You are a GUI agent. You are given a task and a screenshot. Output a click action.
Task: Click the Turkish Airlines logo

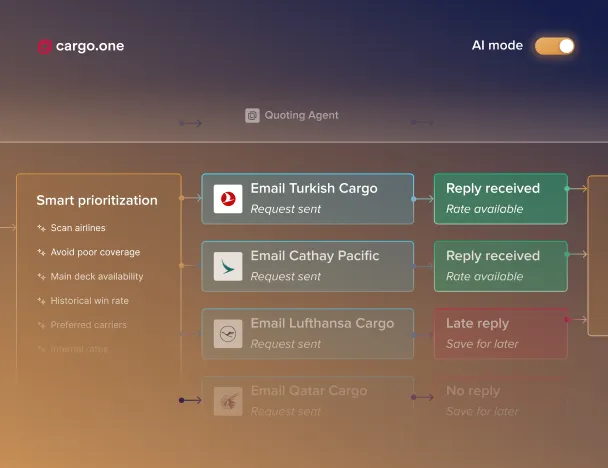coord(228,199)
